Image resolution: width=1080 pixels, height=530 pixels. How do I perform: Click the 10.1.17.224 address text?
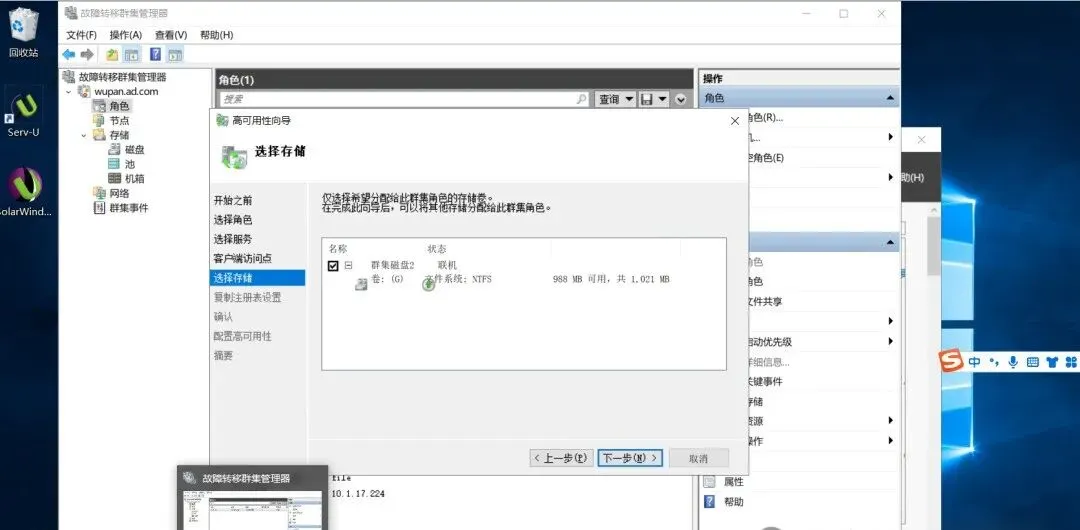click(x=358, y=493)
